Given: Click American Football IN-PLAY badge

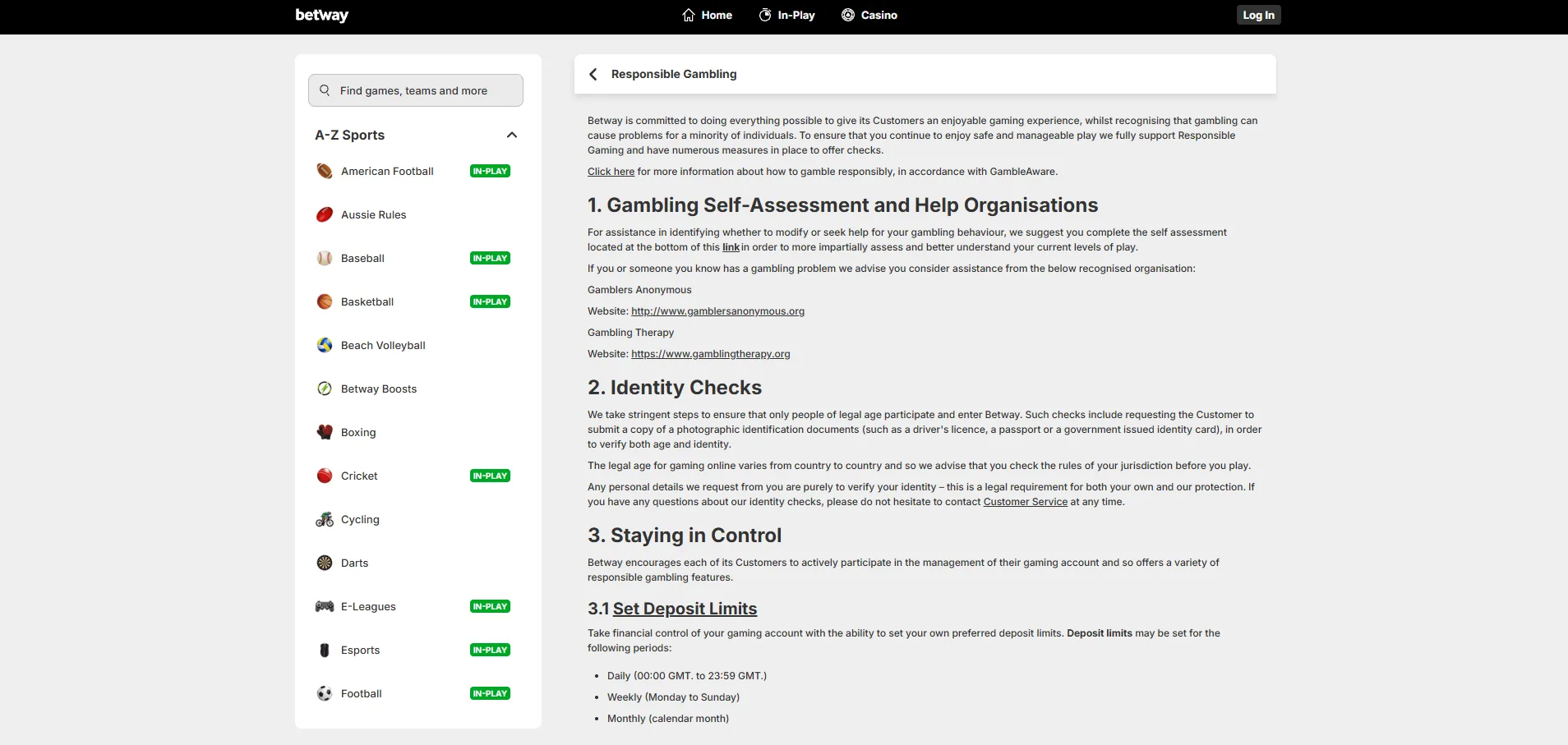Looking at the screenshot, I should tap(490, 171).
